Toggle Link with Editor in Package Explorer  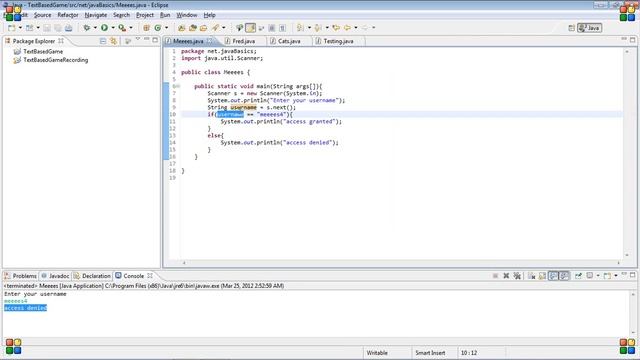pos(113,41)
